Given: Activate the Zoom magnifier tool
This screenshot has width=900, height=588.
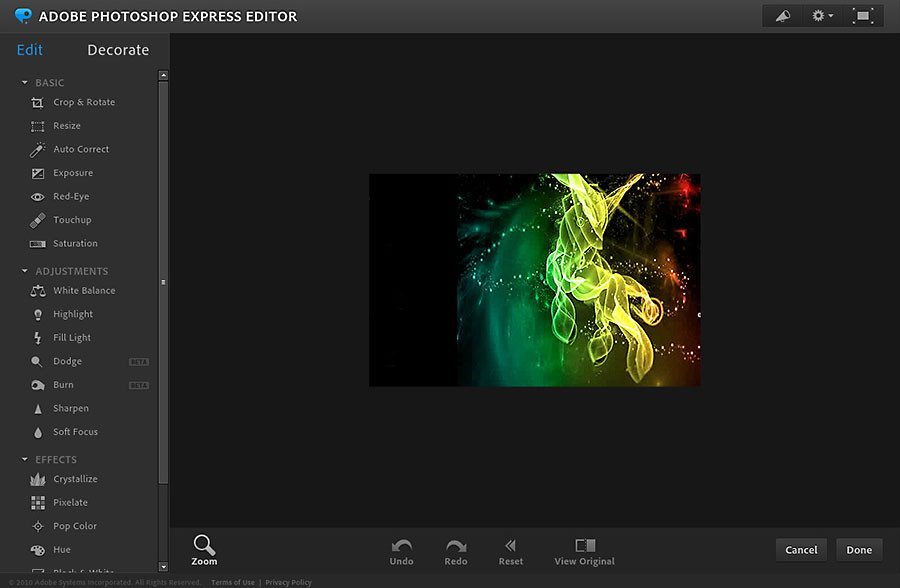Looking at the screenshot, I should 204,549.
